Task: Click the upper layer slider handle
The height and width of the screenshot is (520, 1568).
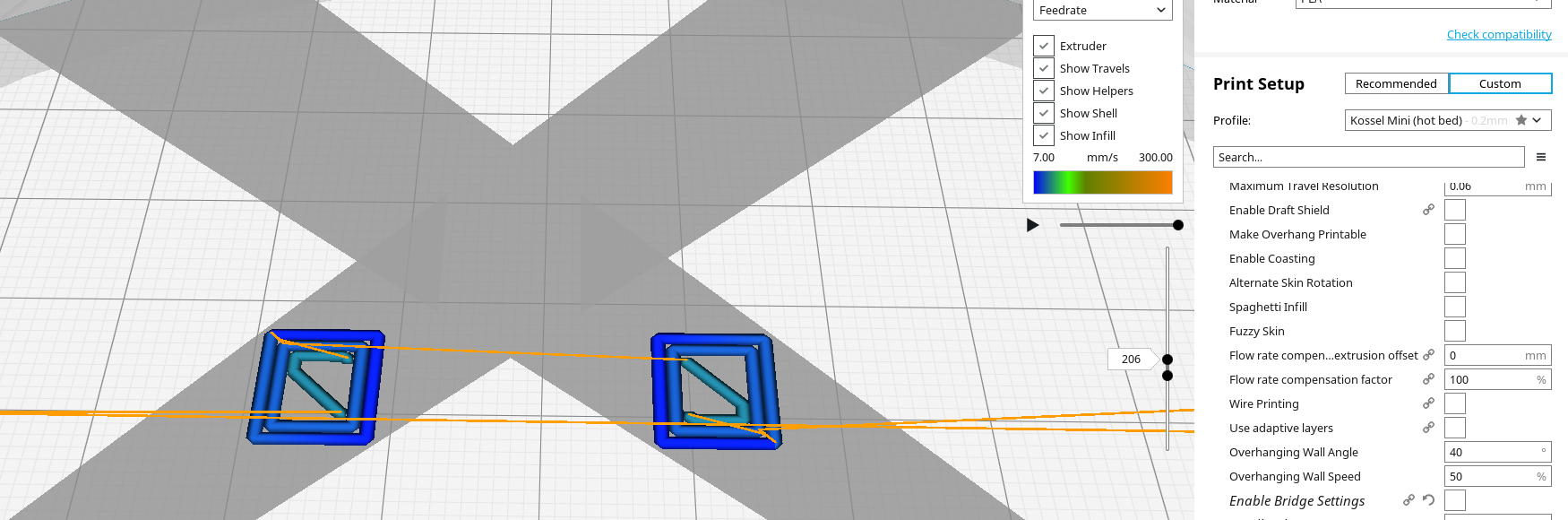Action: (x=1167, y=360)
